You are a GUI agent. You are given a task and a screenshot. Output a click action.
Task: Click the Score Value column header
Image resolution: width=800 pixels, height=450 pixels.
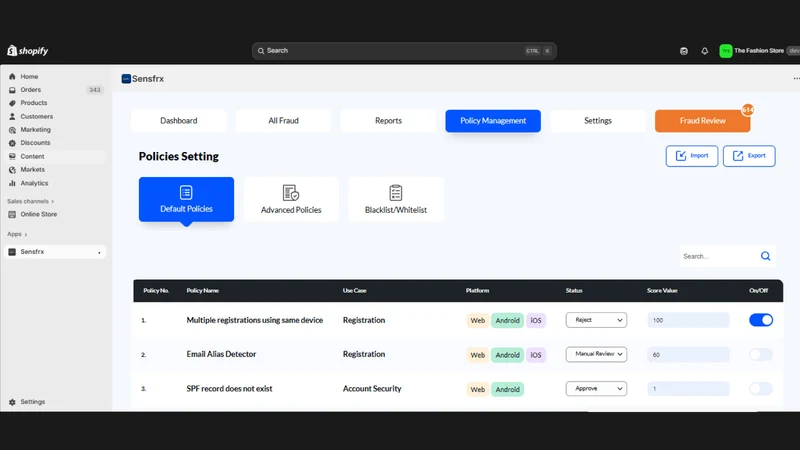click(x=662, y=291)
